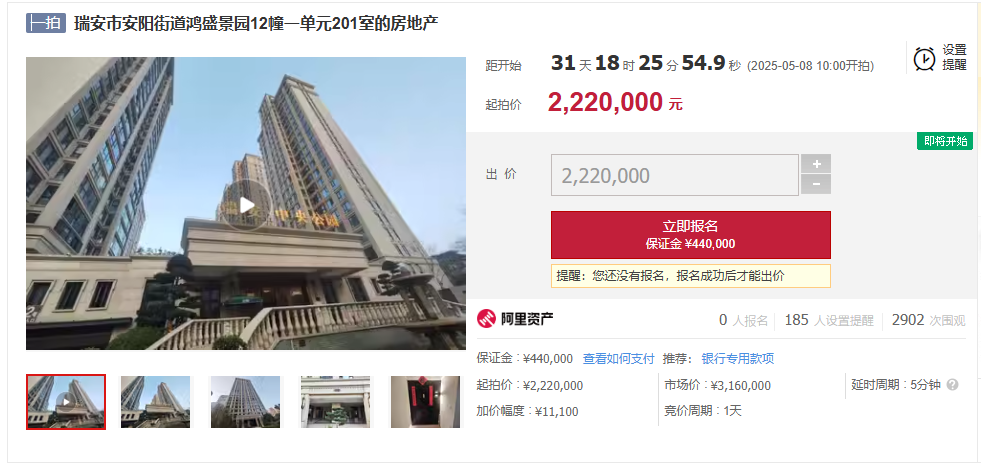Select the fourth entrance thumbnail
This screenshot has width=981, height=464.
335,402
